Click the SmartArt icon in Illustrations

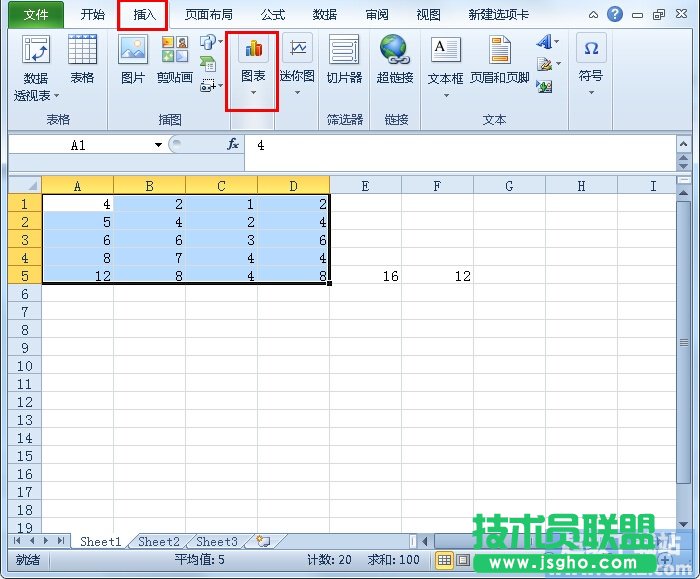[208, 64]
